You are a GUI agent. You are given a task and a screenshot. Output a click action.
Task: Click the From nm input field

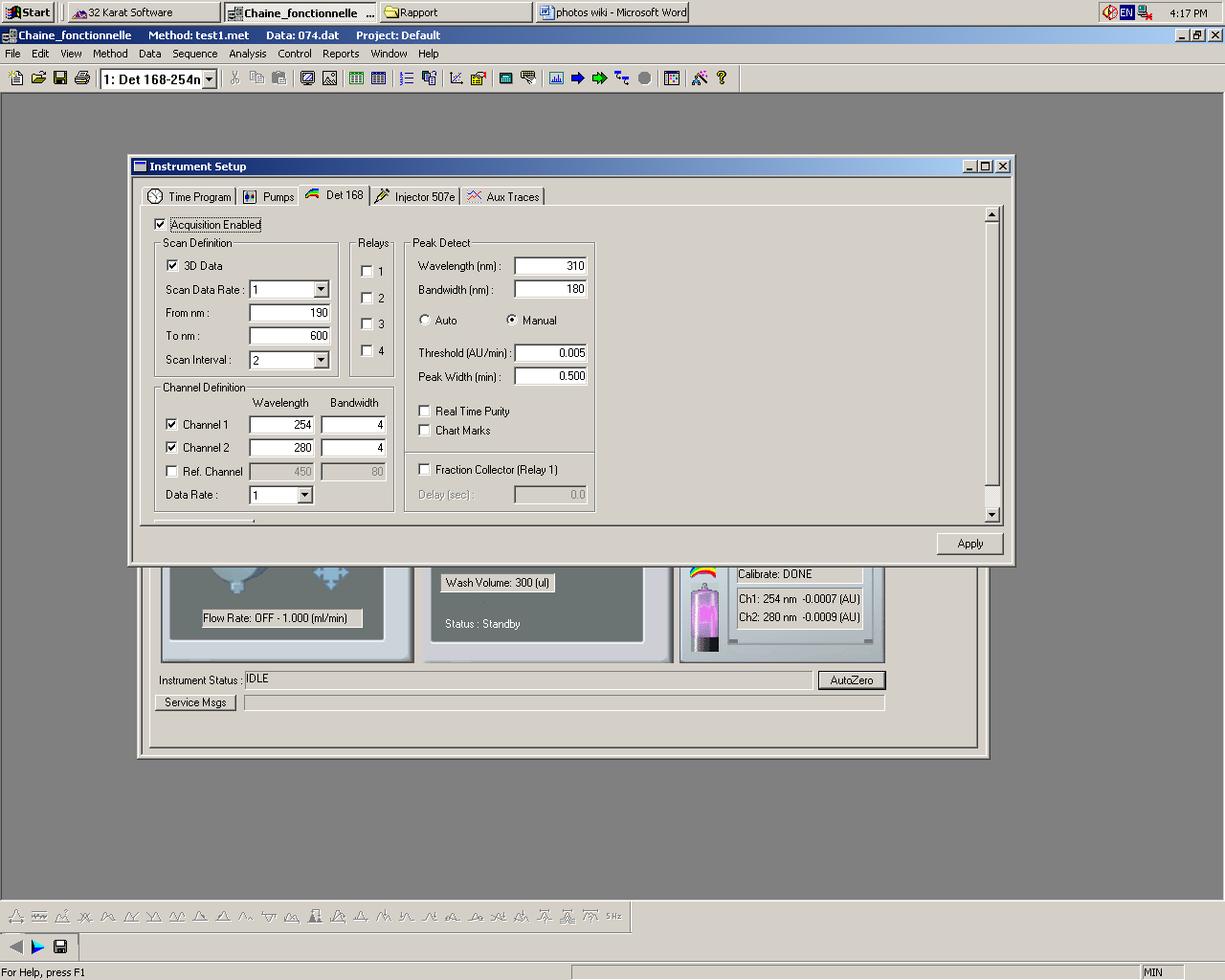(x=289, y=312)
